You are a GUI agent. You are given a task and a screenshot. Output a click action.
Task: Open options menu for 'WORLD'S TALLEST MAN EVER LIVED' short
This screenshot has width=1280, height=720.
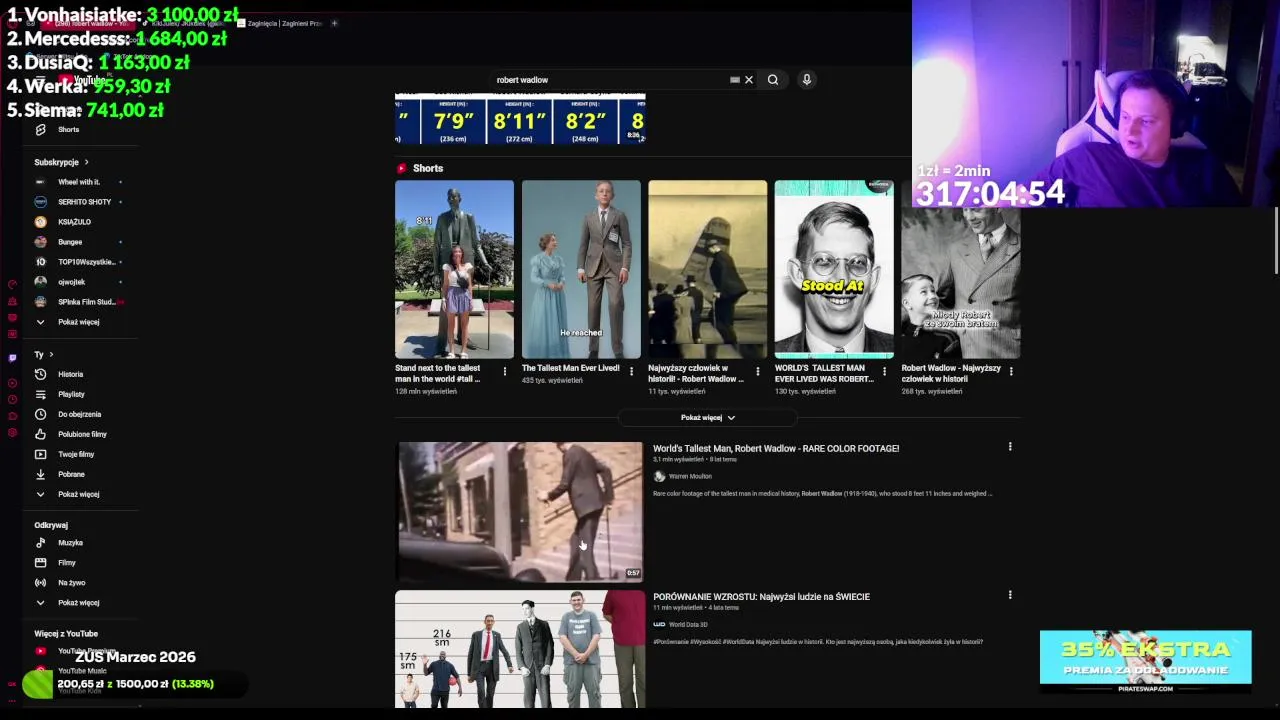tap(884, 372)
